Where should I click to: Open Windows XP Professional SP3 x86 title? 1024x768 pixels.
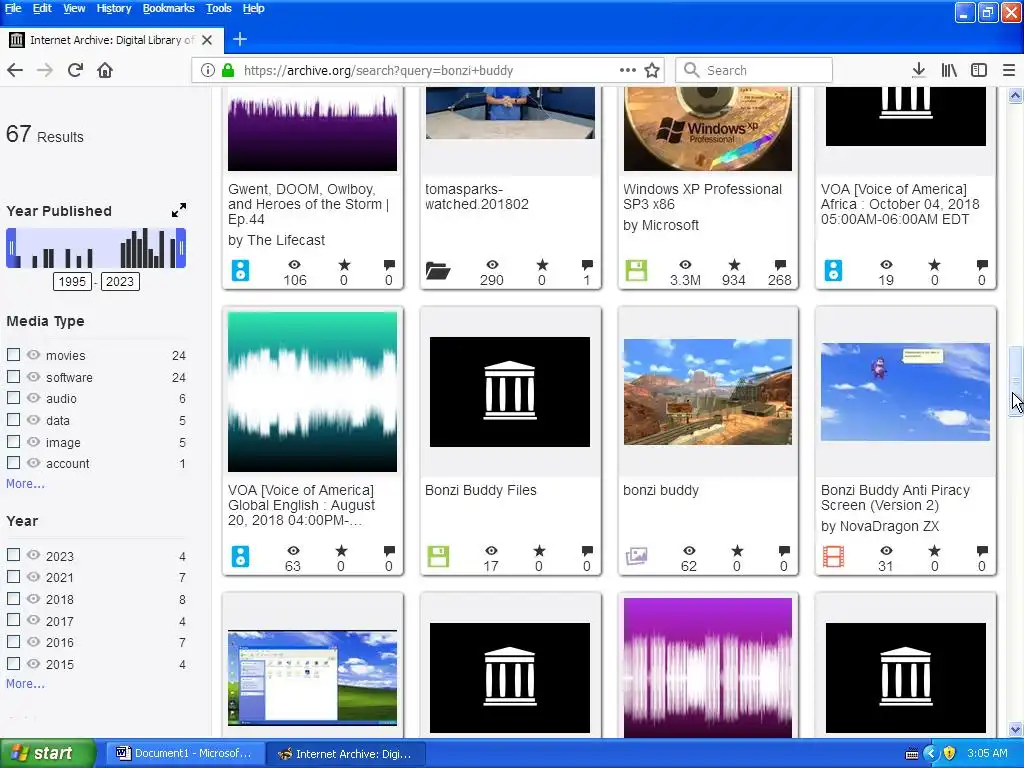pyautogui.click(x=702, y=197)
